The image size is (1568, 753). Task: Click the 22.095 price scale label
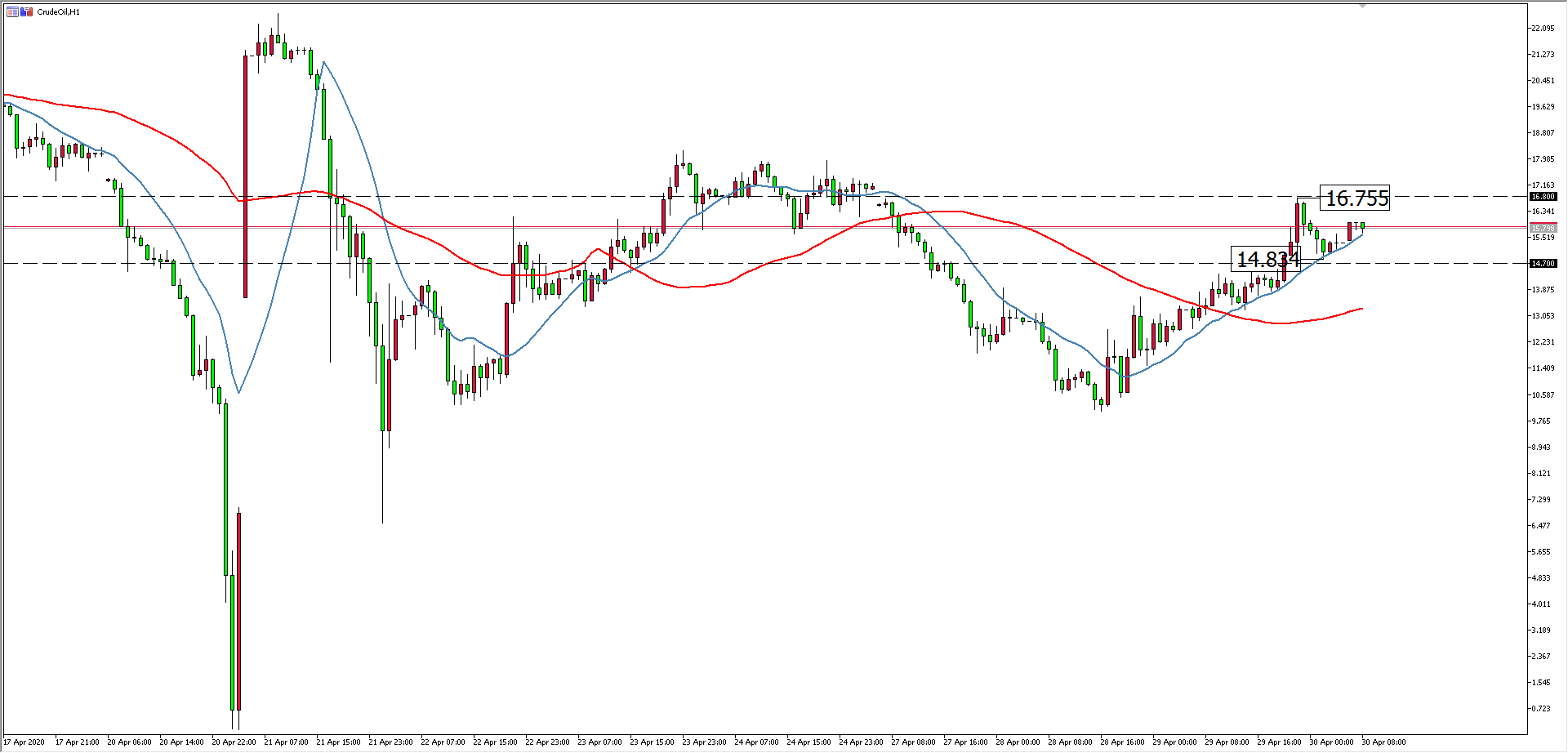pos(1543,29)
